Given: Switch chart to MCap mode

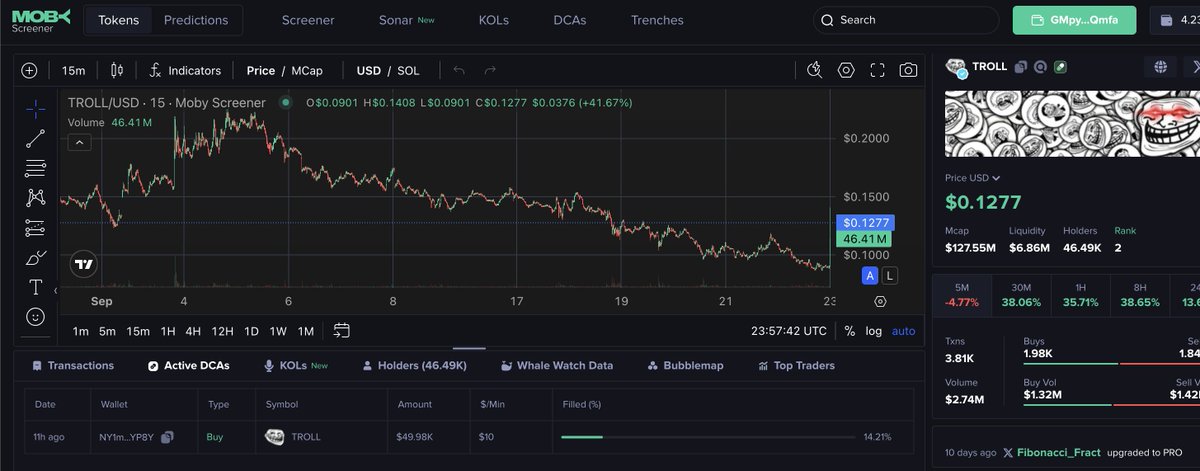Looking at the screenshot, I should [x=308, y=70].
